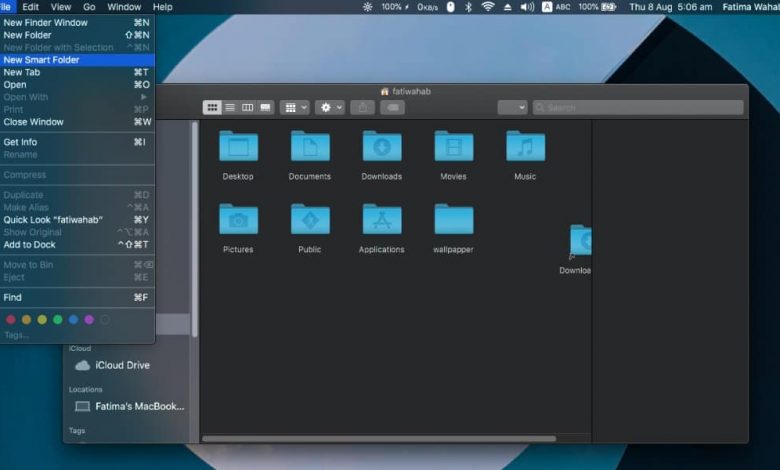780x470 pixels.
Task: Open the Edit menu in menu bar
Action: (30, 7)
